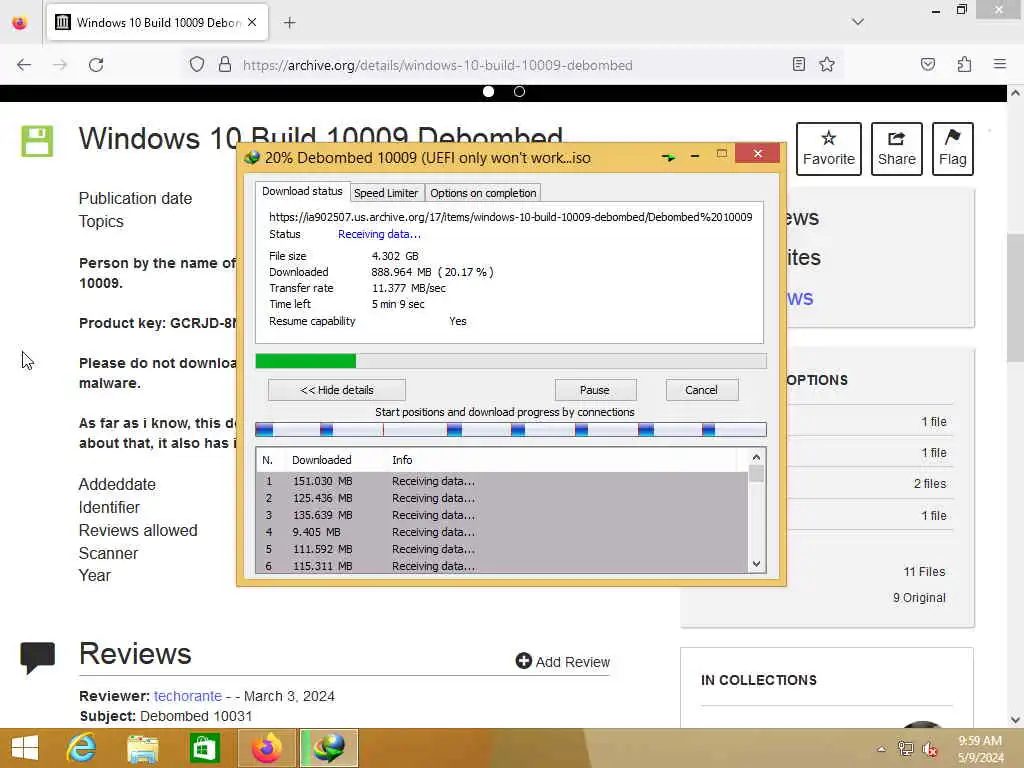Open reviewer techorante profile link
This screenshot has height=768, width=1024.
[x=188, y=696]
